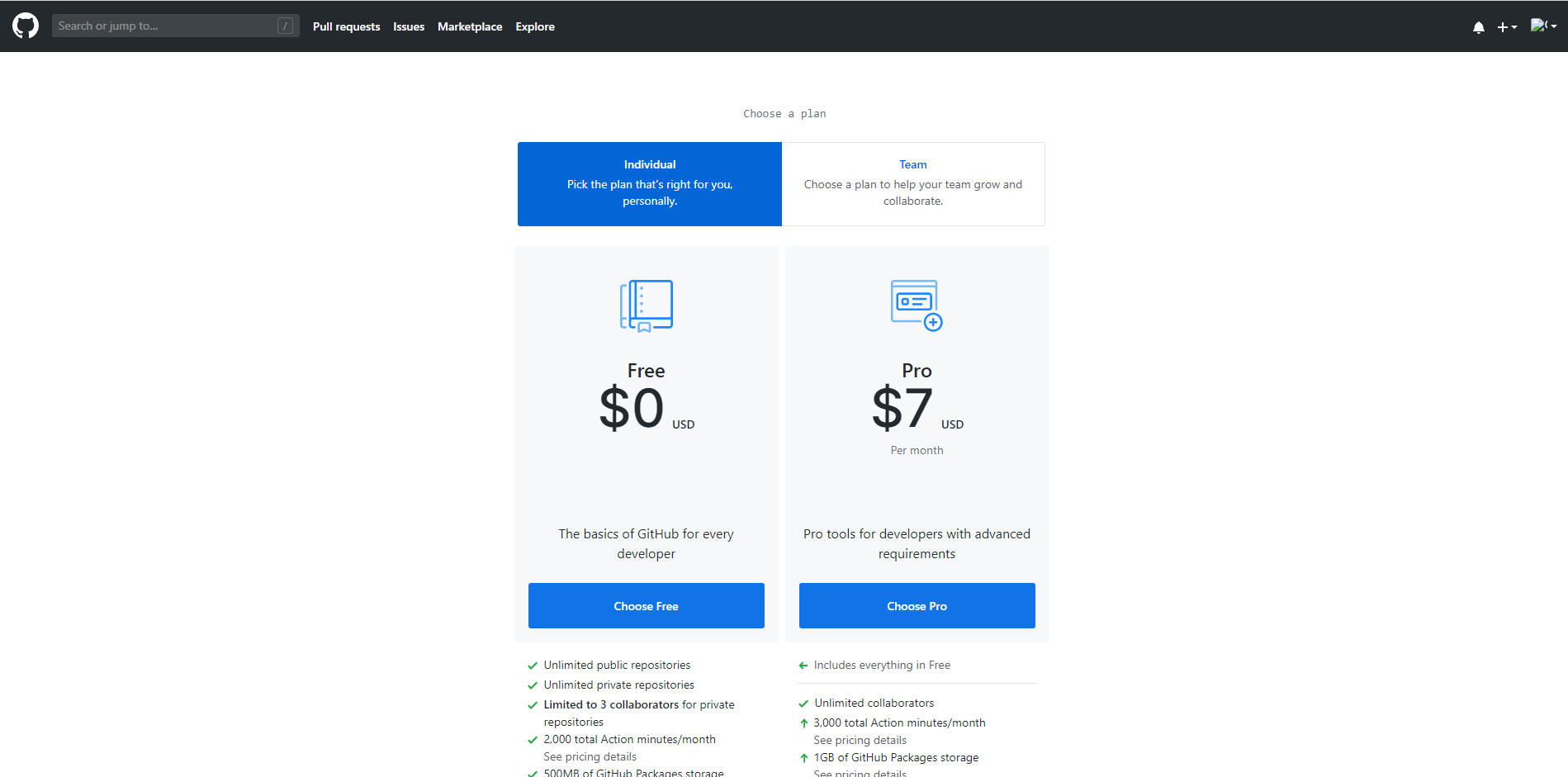Click the "Per month" label
Screen dimensions: 1568x777
(917, 450)
